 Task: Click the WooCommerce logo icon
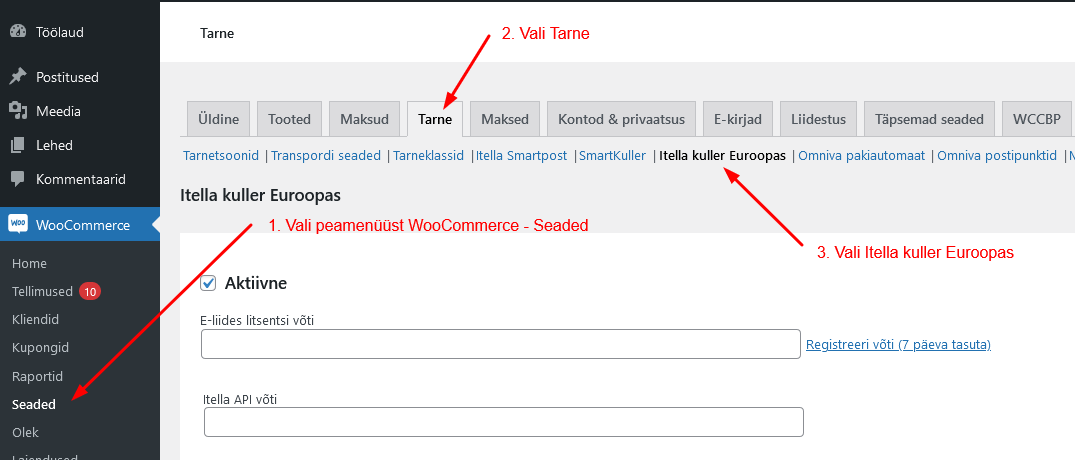[18, 225]
